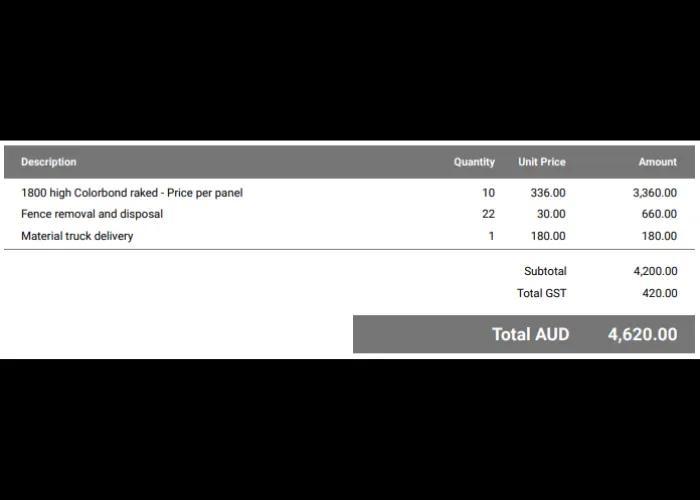Click quantity 10 for Colorbond panels

click(488, 193)
